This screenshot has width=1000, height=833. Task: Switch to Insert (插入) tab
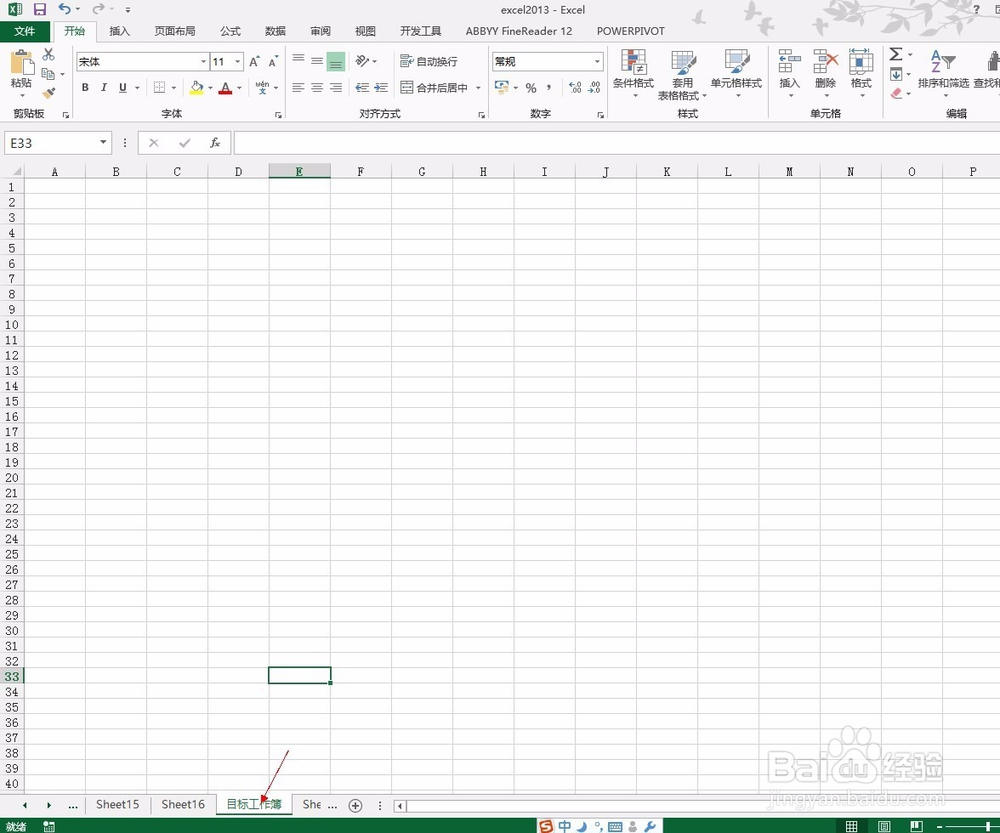pyautogui.click(x=119, y=31)
